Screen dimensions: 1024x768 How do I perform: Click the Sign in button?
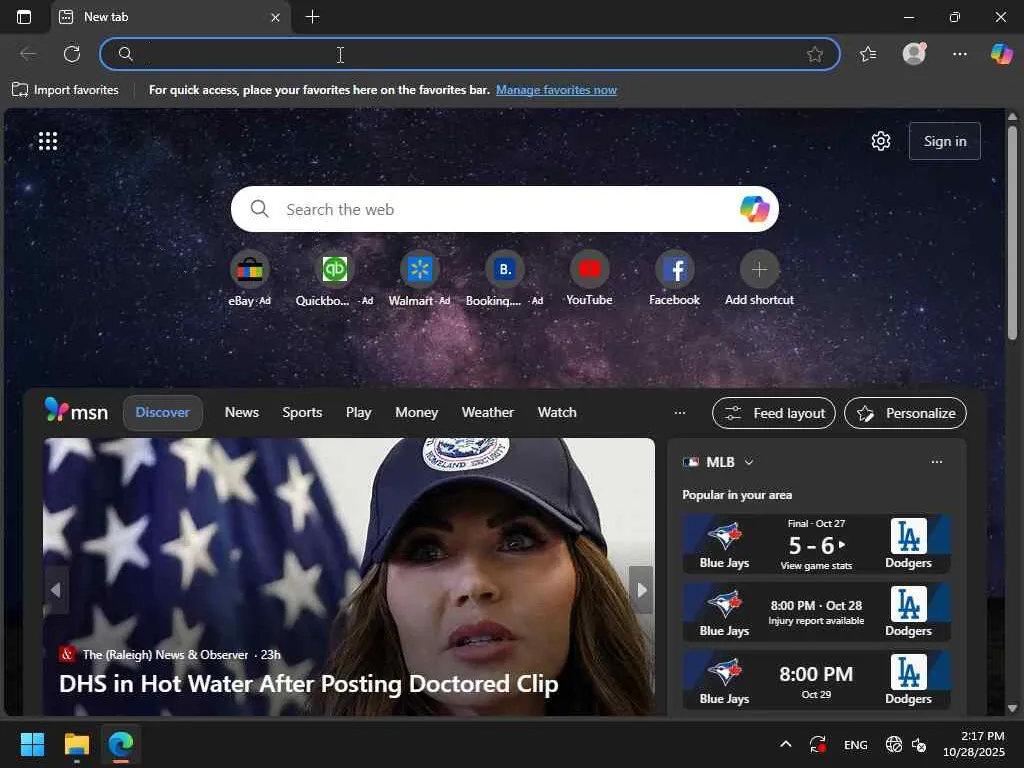[944, 141]
